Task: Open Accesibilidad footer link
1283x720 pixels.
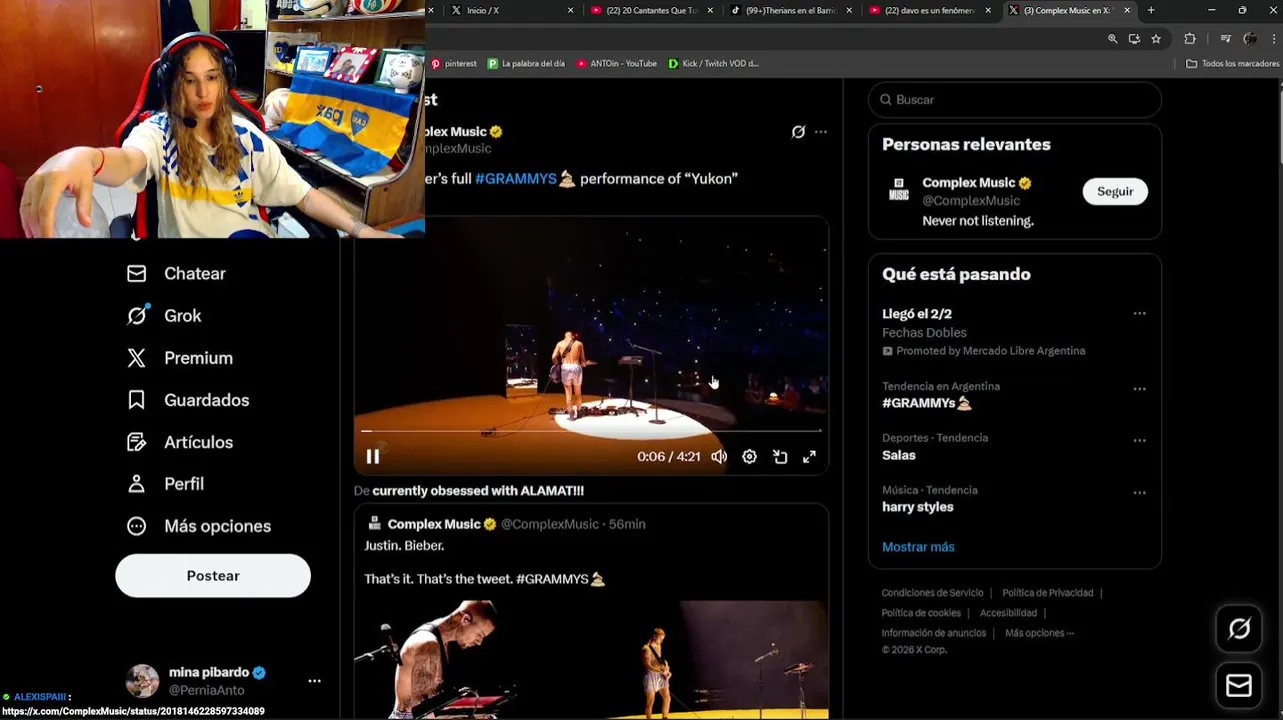Action: coord(1008,613)
